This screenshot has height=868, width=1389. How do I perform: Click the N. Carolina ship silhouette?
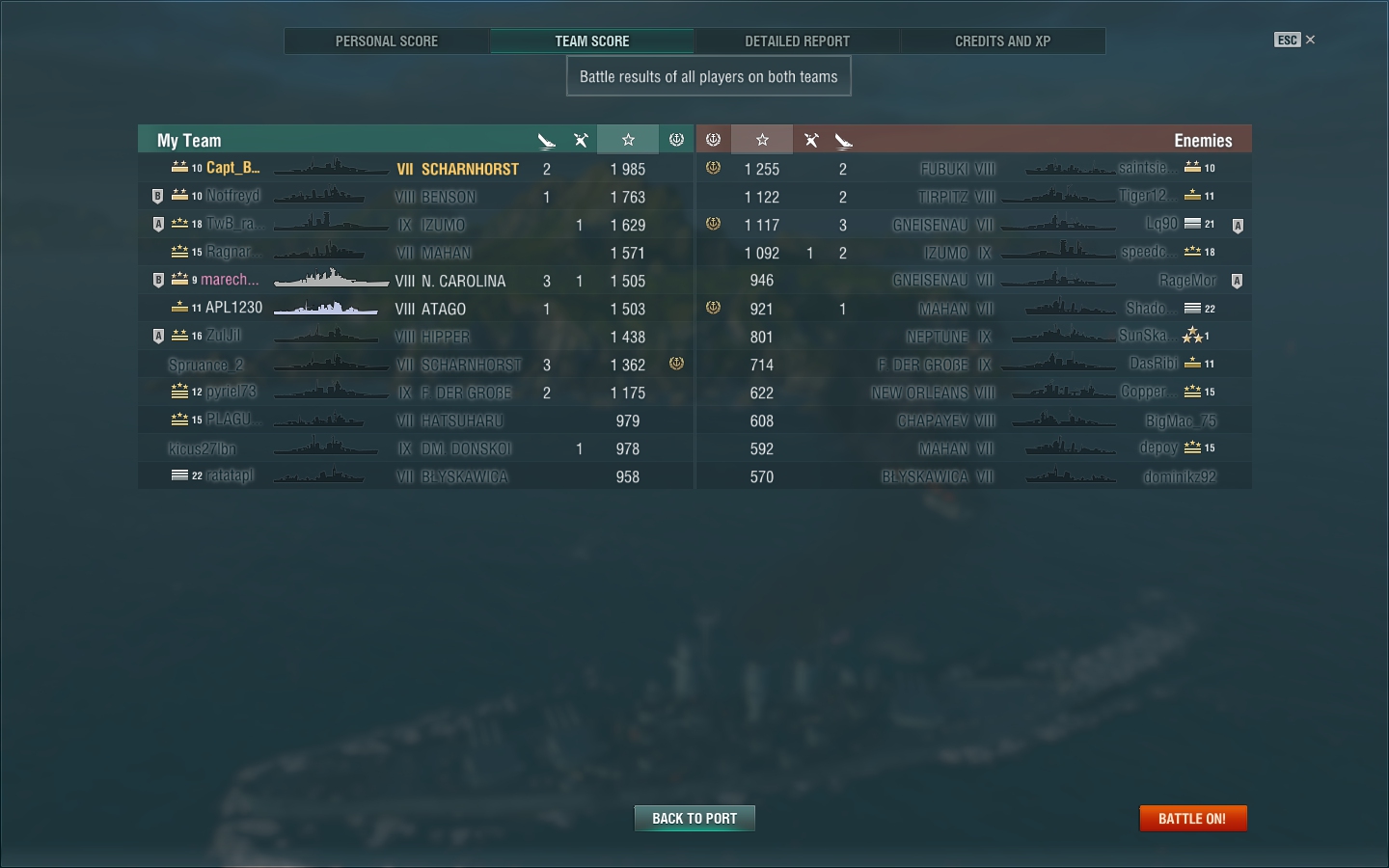click(331, 280)
